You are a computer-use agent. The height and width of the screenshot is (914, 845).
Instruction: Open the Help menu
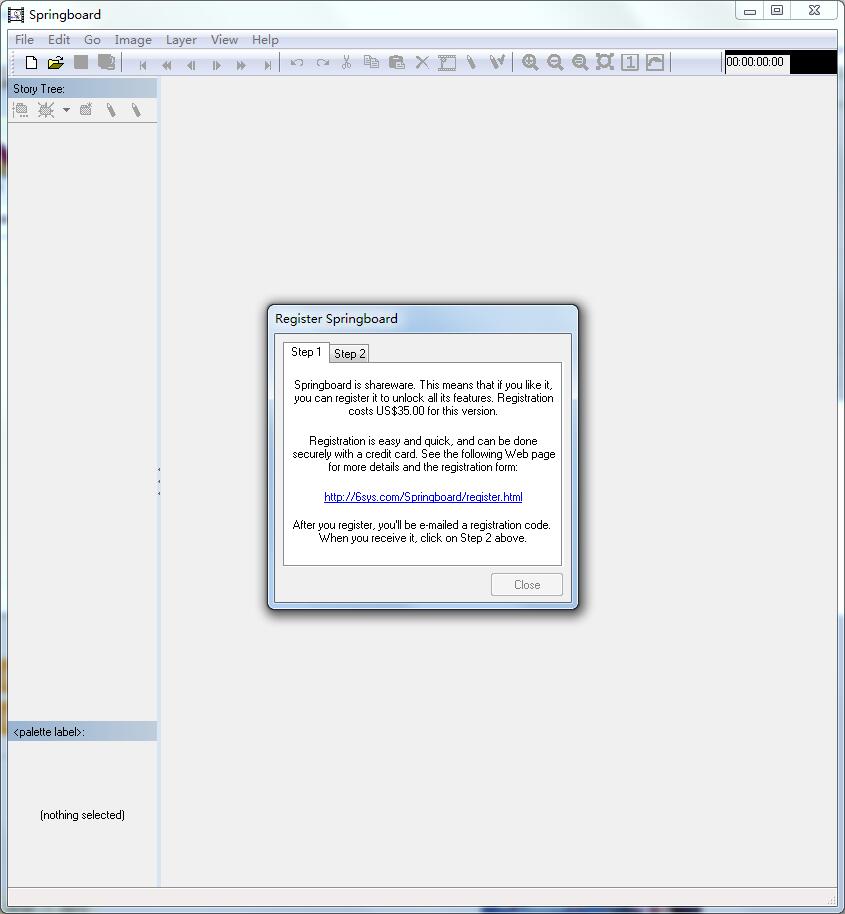point(265,40)
